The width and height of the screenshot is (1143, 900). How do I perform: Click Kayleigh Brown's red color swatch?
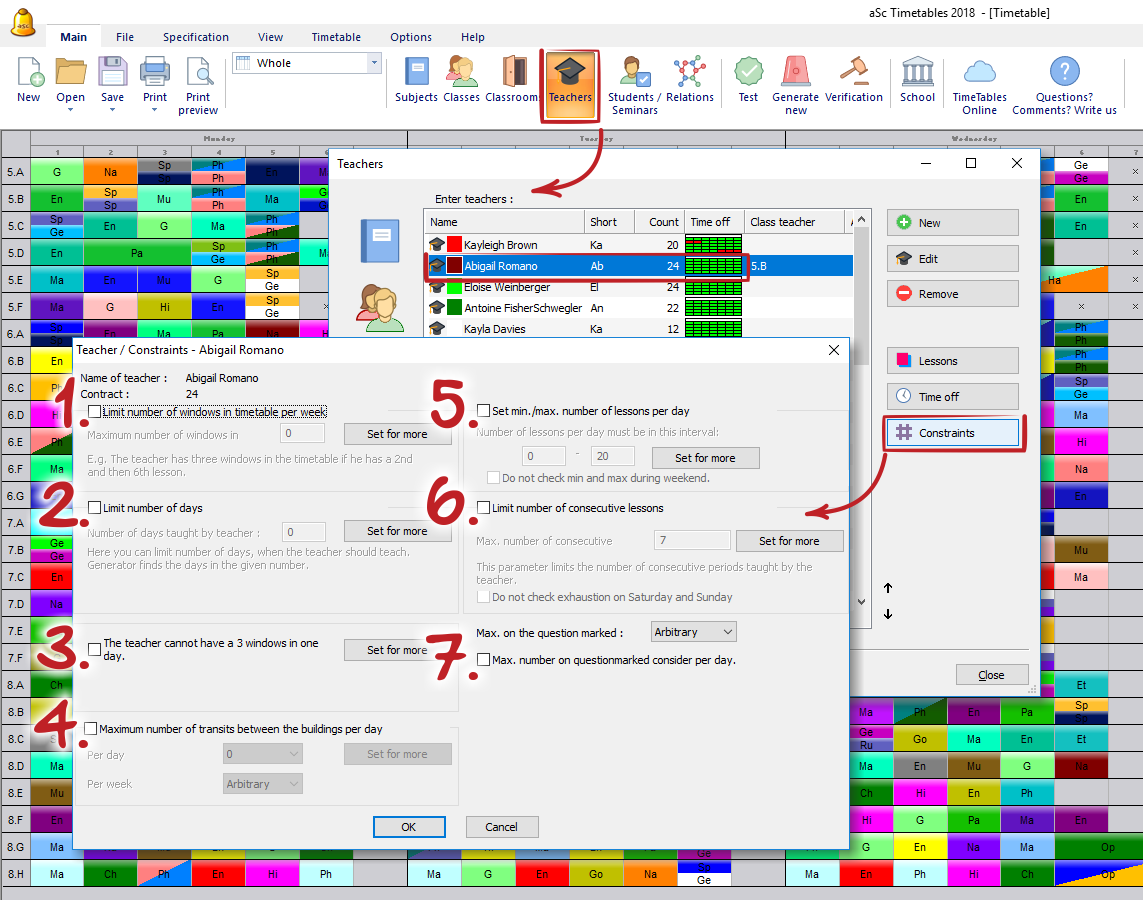click(454, 245)
